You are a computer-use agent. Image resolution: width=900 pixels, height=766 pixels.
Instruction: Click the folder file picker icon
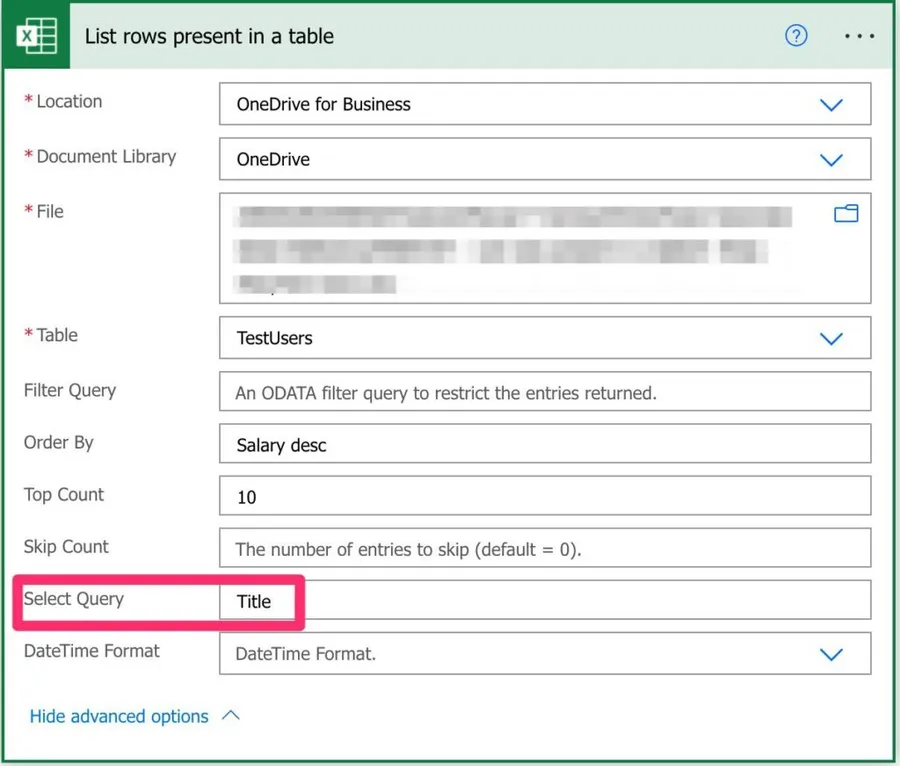click(x=846, y=213)
